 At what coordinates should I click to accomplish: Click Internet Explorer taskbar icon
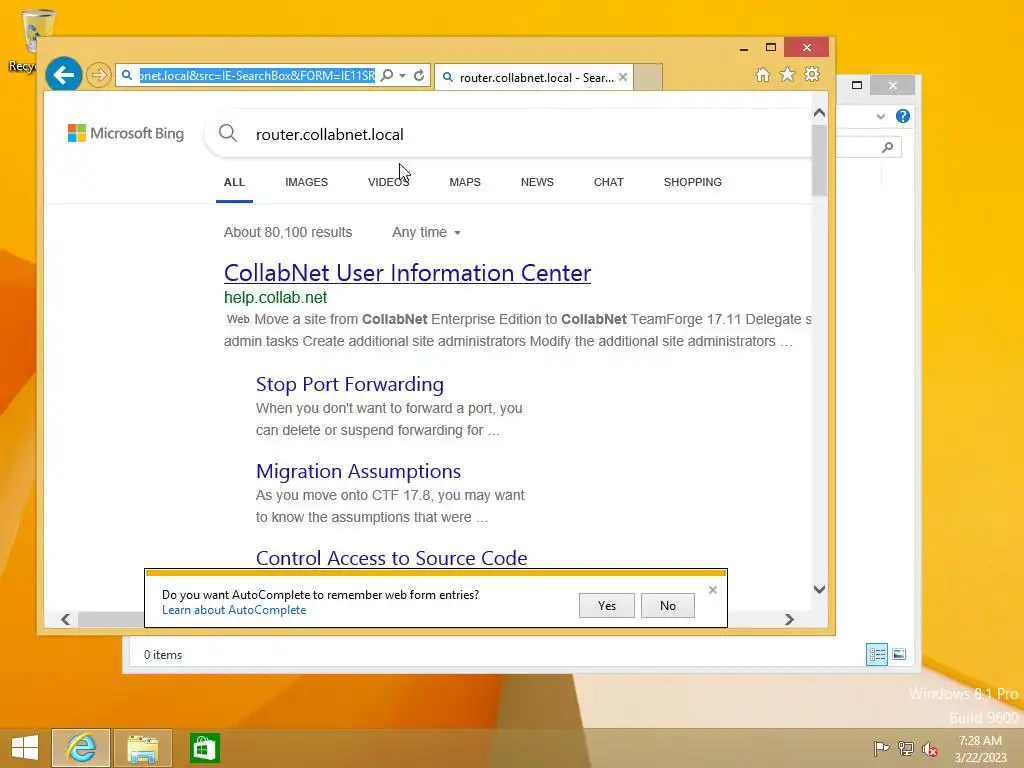pyautogui.click(x=81, y=748)
